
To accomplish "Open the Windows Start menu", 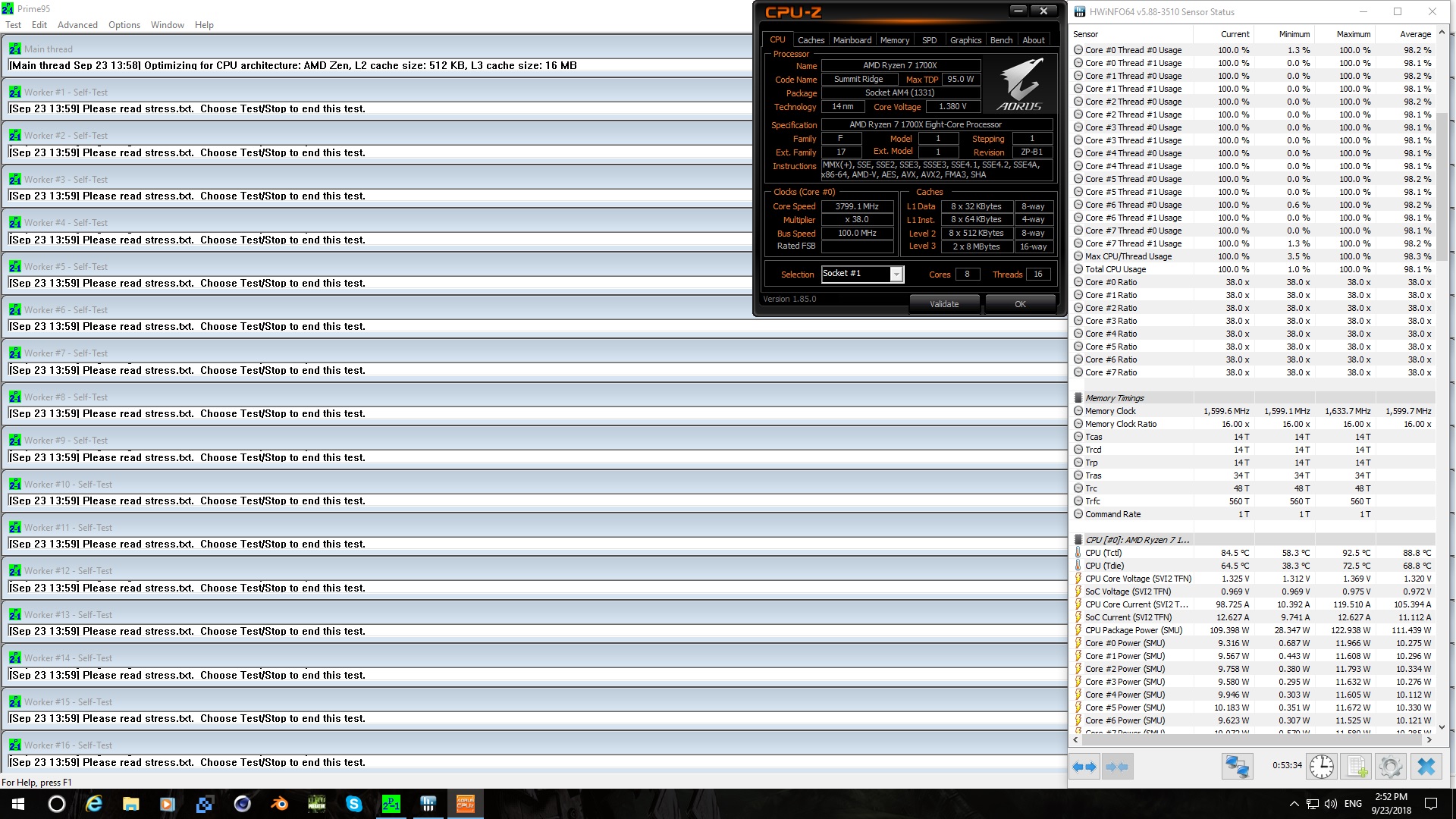I will (18, 804).
